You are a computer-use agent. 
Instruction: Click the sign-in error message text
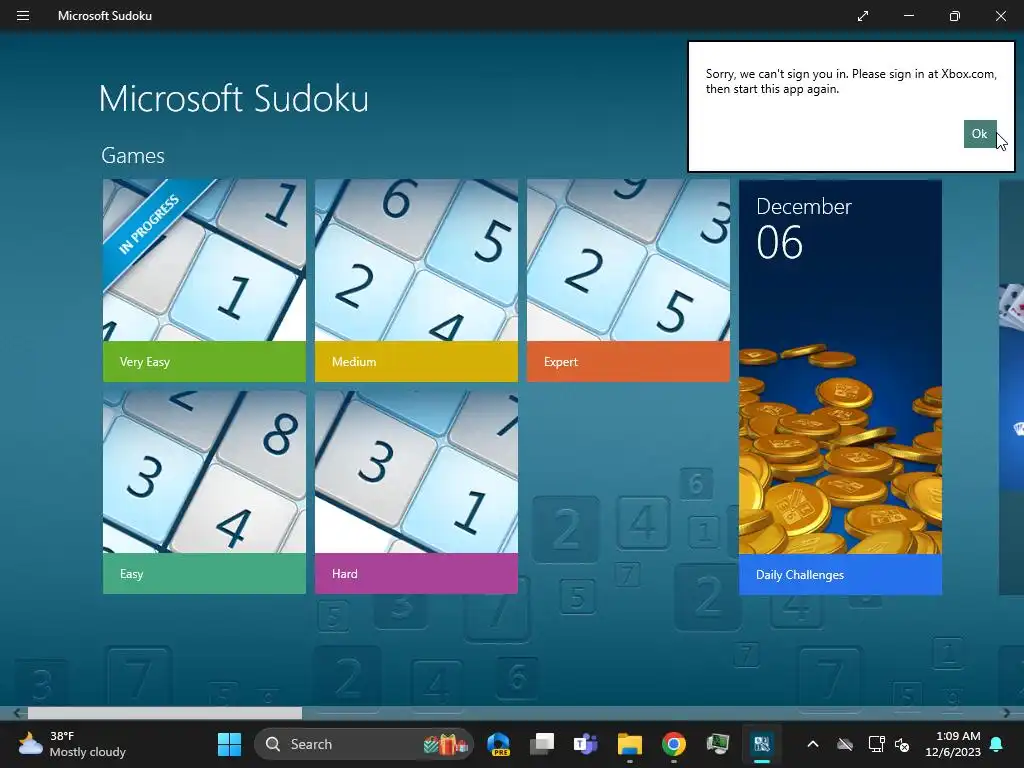click(x=851, y=82)
